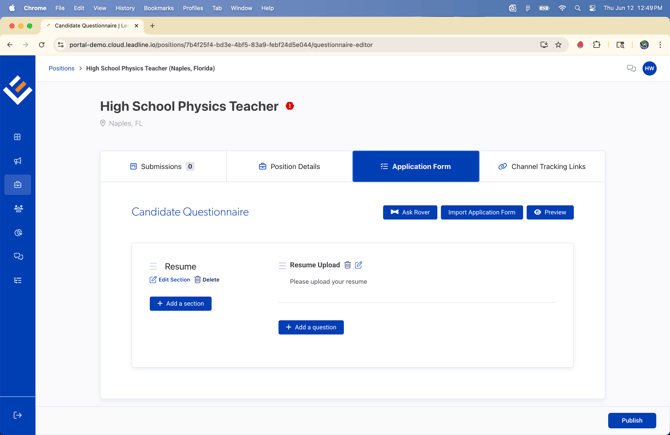This screenshot has width=670, height=435.
Task: Open the dashboard grid icon in sidebar
Action: [17, 137]
